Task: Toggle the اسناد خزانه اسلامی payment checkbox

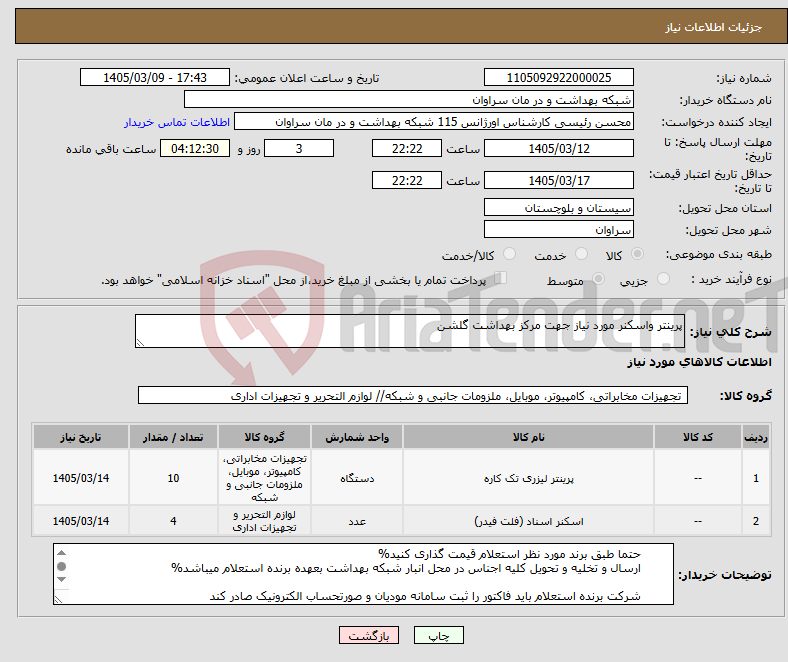Action: pyautogui.click(x=500, y=278)
